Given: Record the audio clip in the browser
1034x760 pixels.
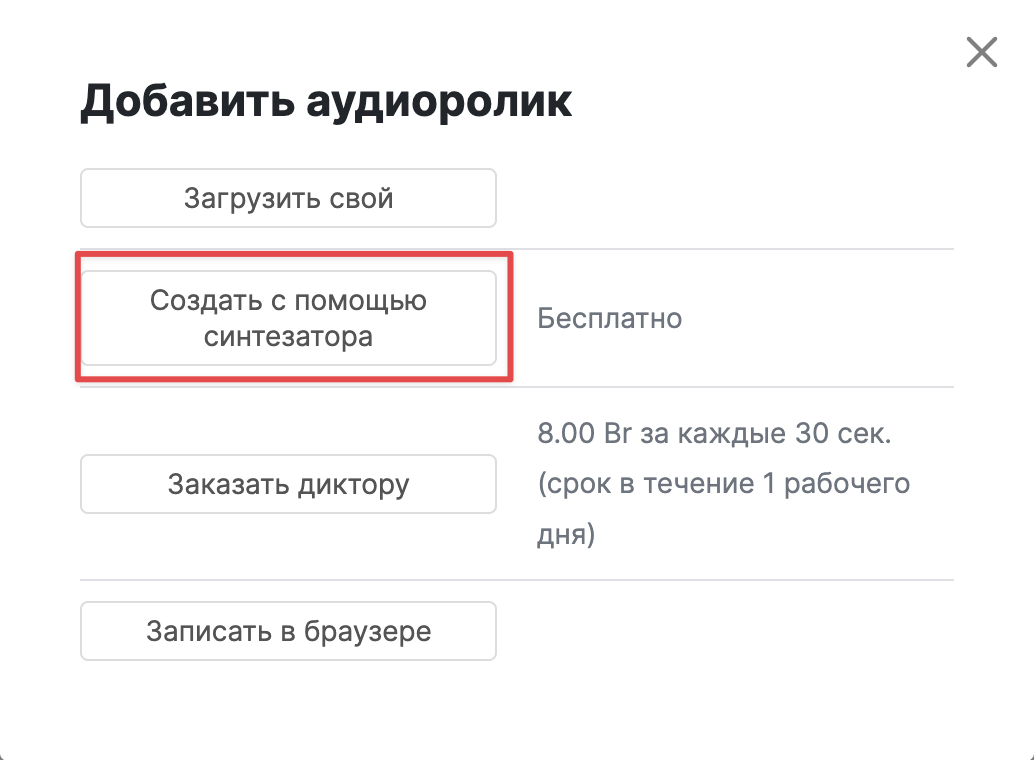Looking at the screenshot, I should pos(288,631).
